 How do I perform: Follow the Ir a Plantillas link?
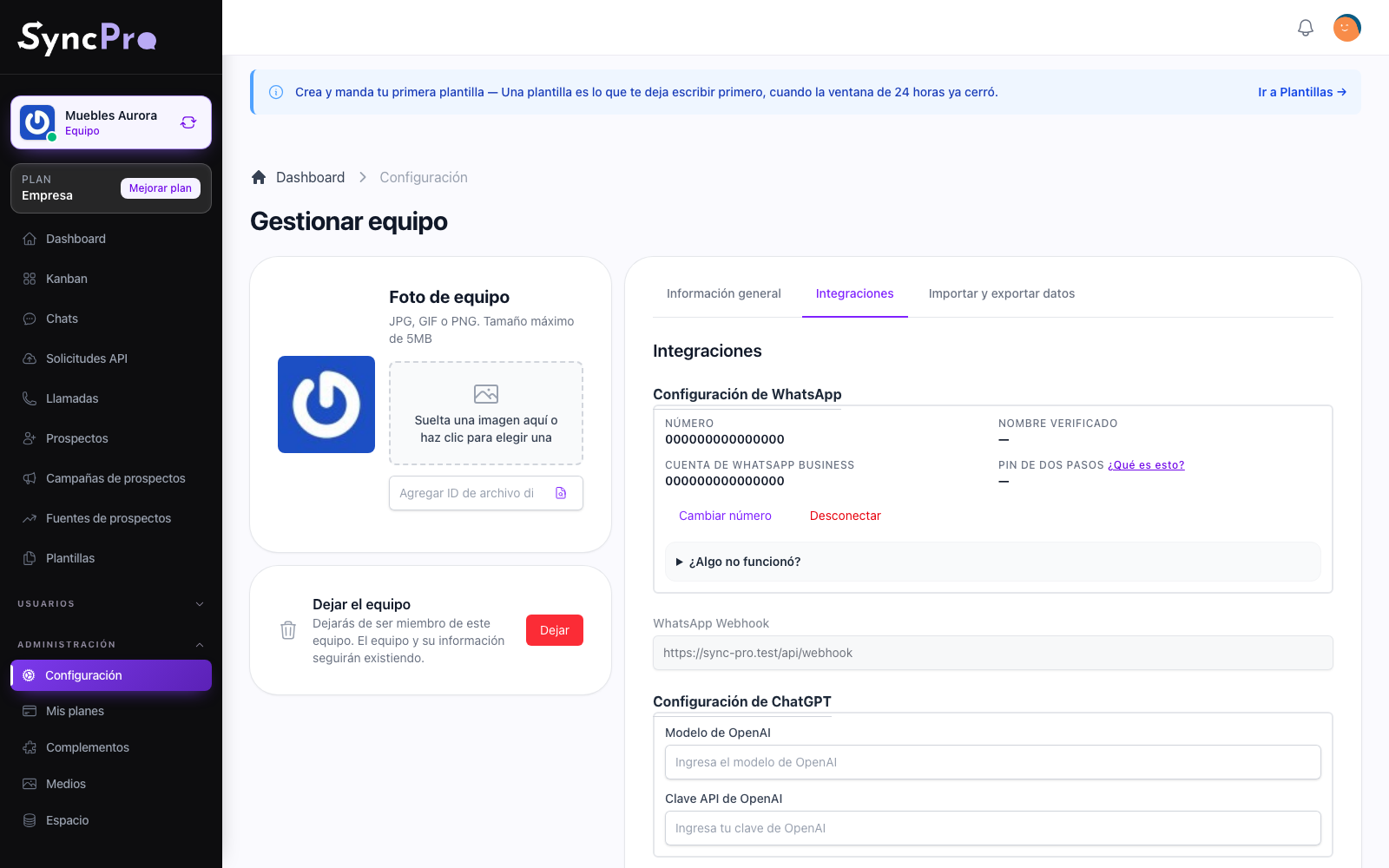click(1302, 92)
